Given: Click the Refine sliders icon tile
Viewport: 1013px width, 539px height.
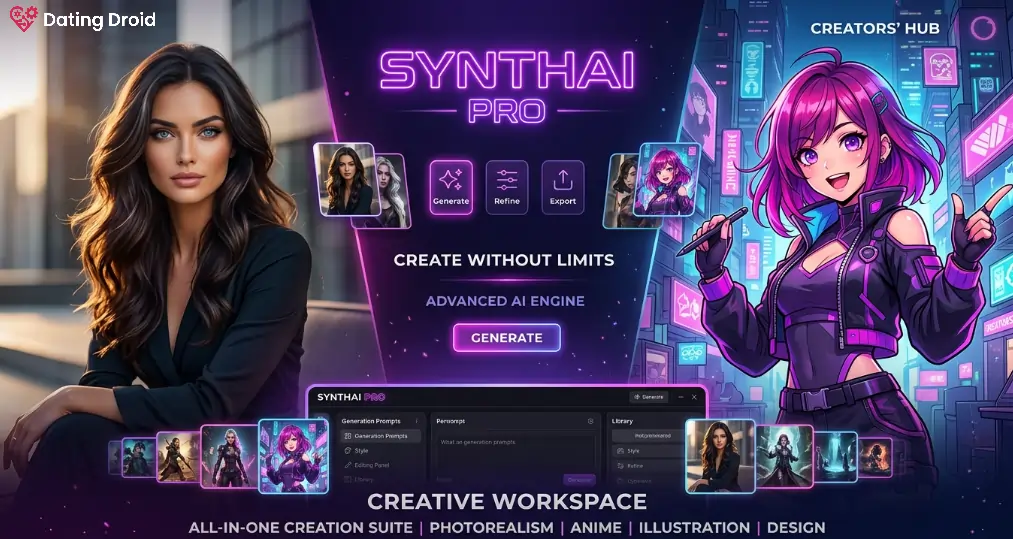Looking at the screenshot, I should coord(506,187).
